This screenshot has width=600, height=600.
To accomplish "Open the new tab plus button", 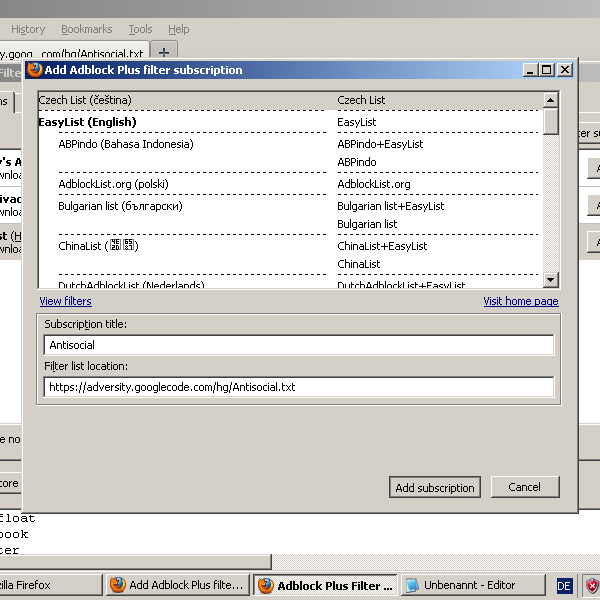I will tap(164, 51).
